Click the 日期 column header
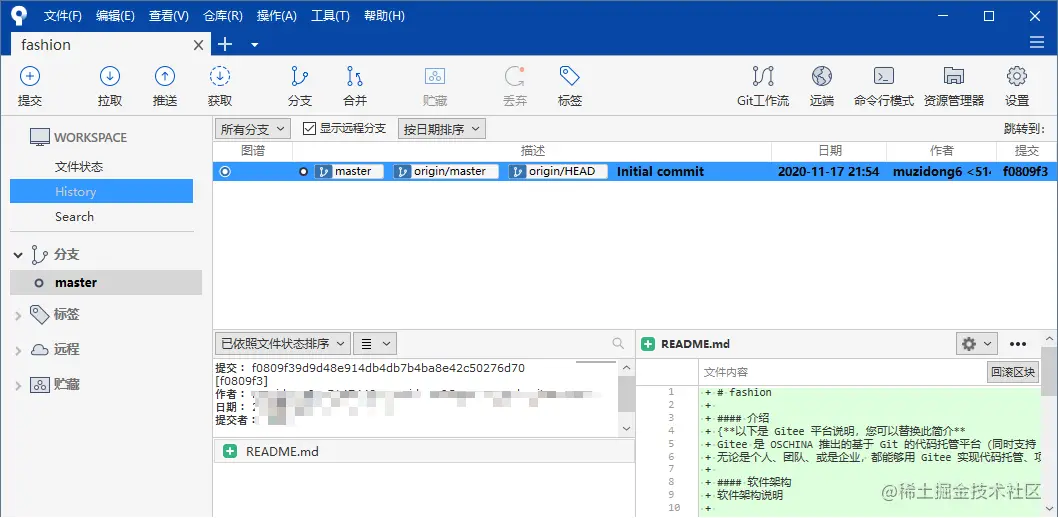The image size is (1058, 518). (829, 151)
